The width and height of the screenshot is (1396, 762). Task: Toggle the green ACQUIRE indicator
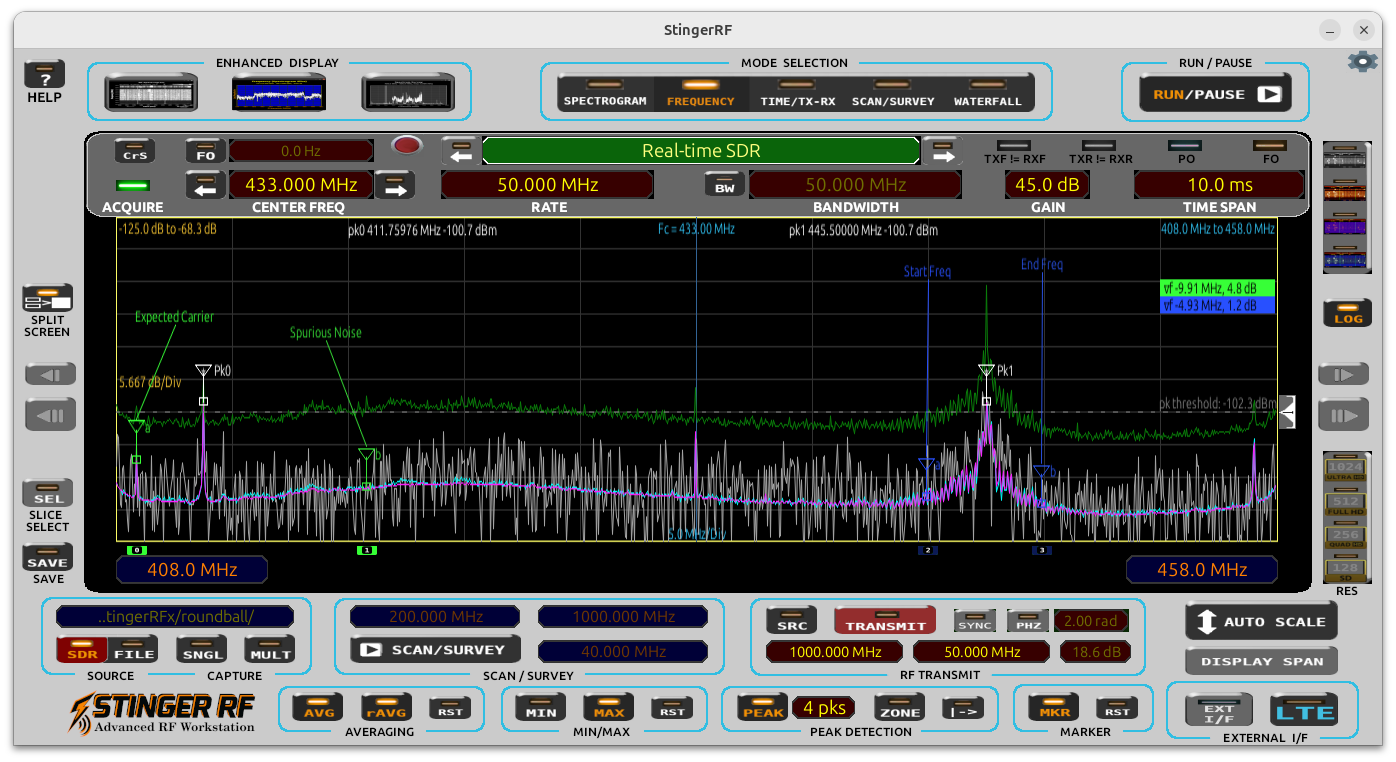[132, 186]
